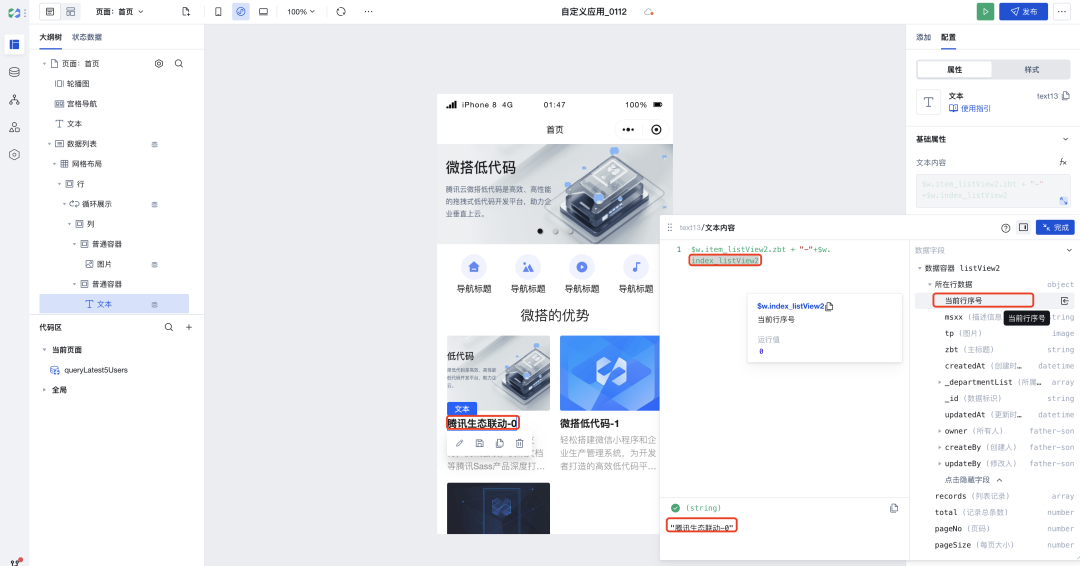Switch to single-pane layout toggle
This screenshot has width=1080, height=566.
coord(50,12)
